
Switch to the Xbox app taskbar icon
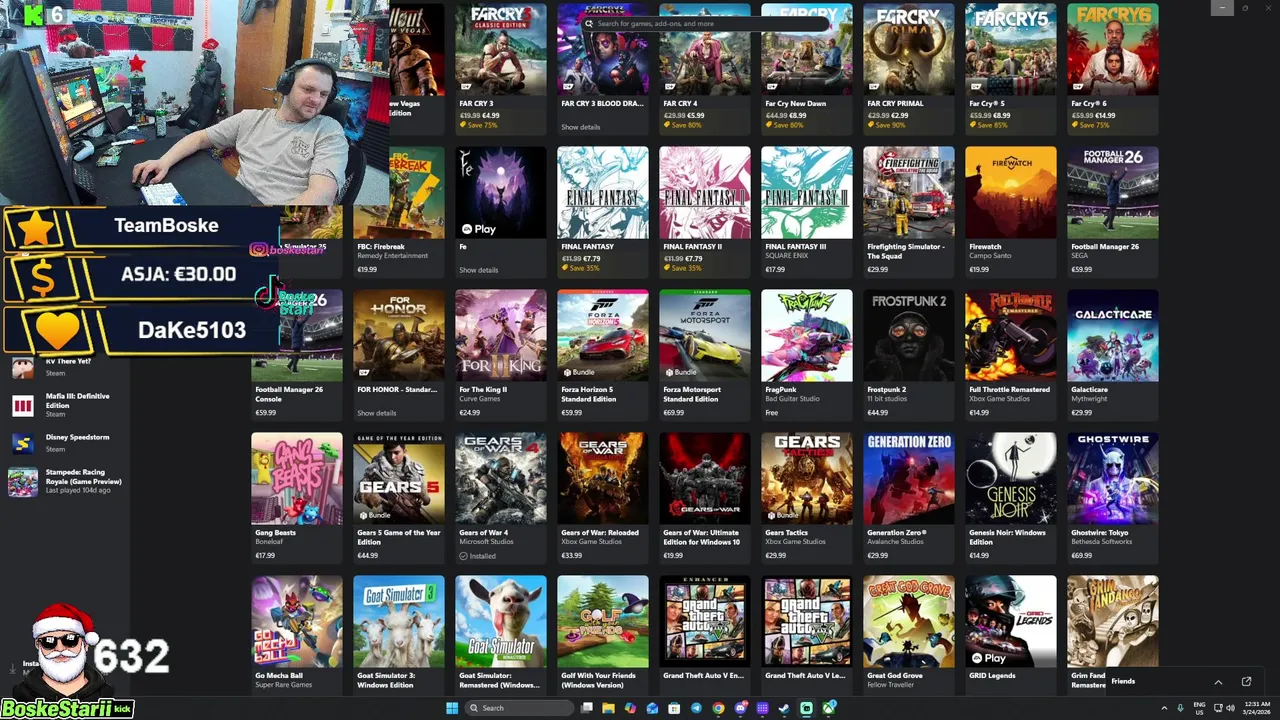click(829, 708)
